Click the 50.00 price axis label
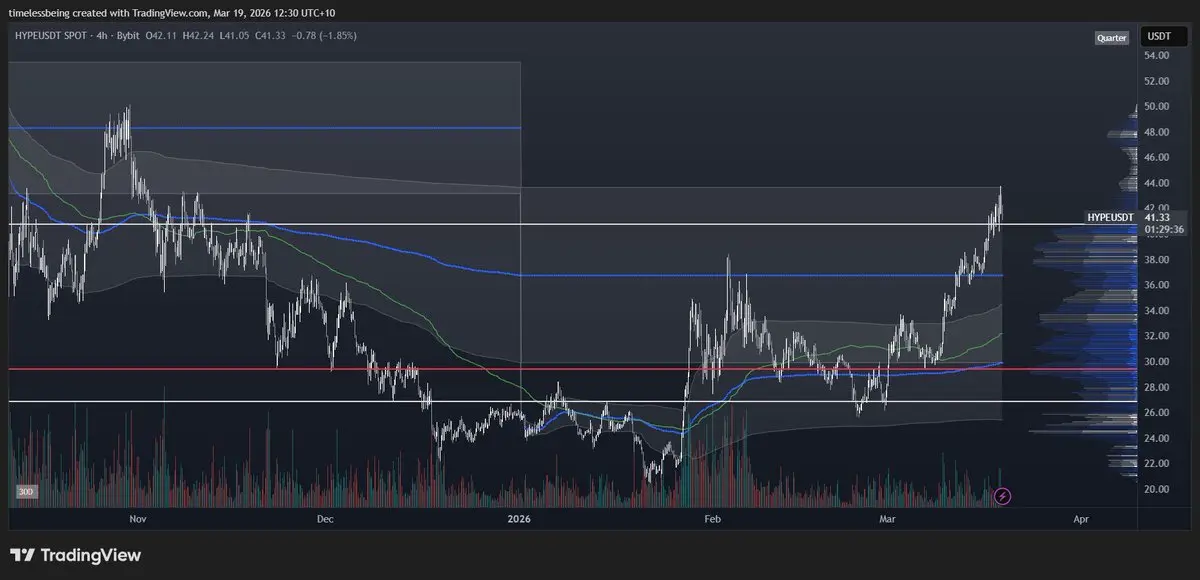The width and height of the screenshot is (1200, 580). click(1157, 106)
